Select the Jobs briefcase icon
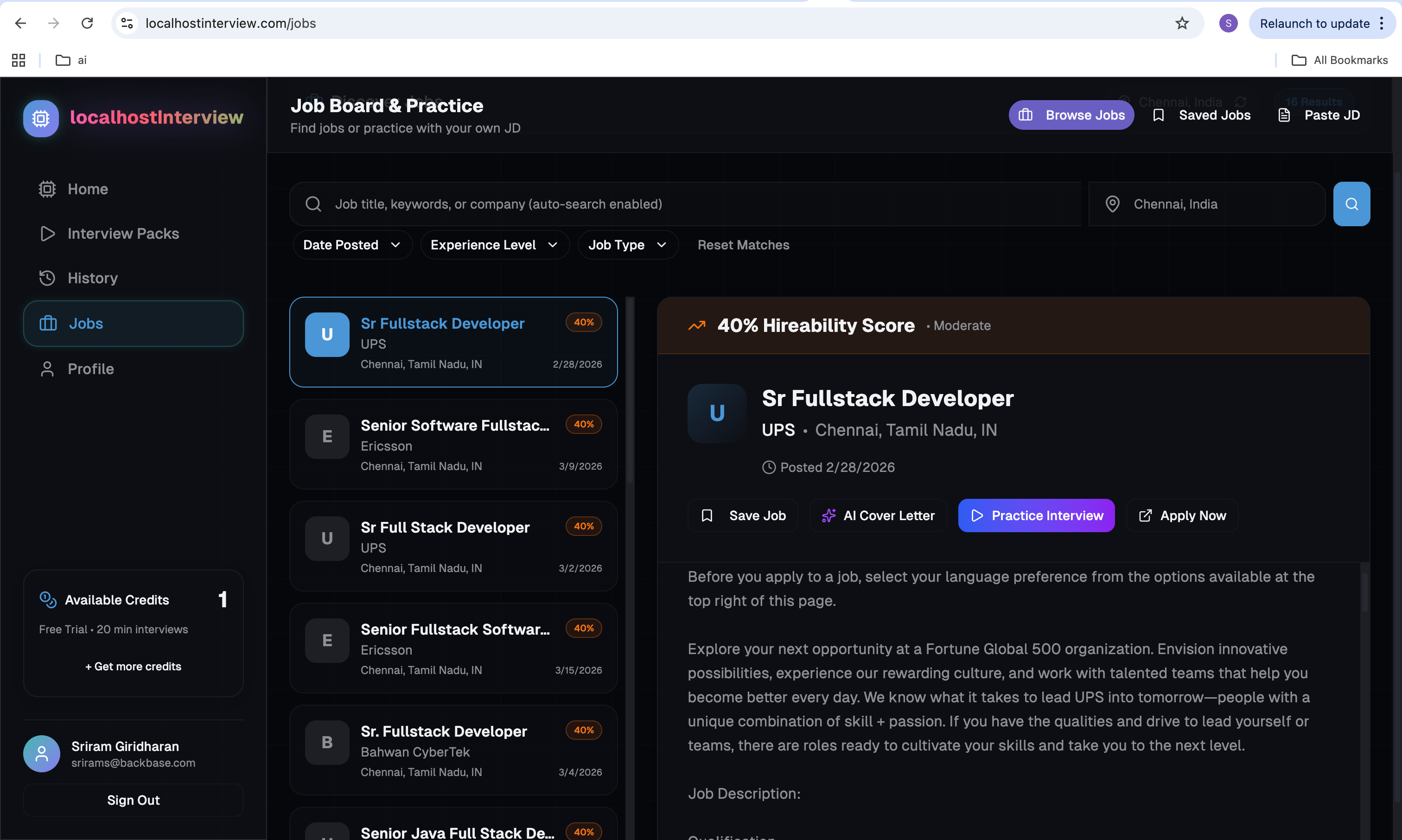Image resolution: width=1402 pixels, height=840 pixels. coord(48,323)
